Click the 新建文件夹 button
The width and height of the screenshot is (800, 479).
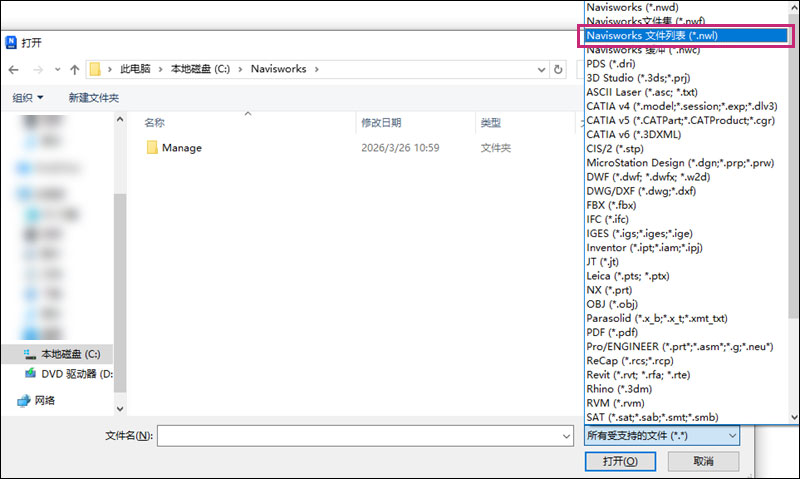tap(94, 97)
